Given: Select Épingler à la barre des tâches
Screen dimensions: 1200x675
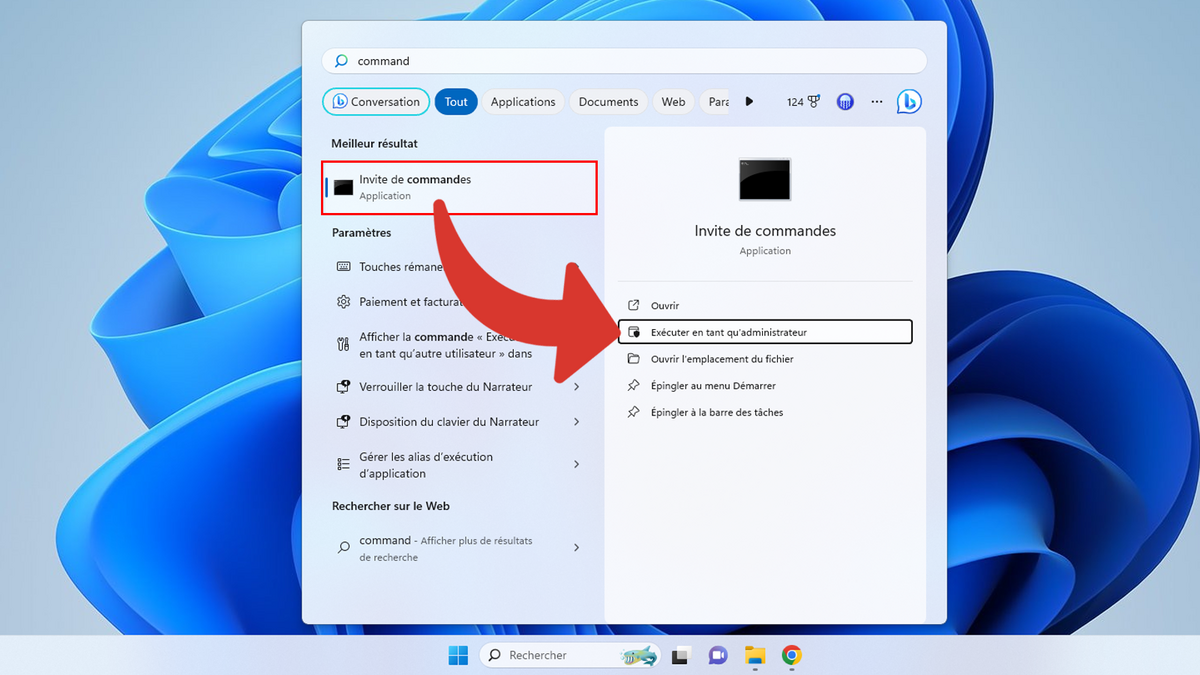Looking at the screenshot, I should (x=765, y=412).
